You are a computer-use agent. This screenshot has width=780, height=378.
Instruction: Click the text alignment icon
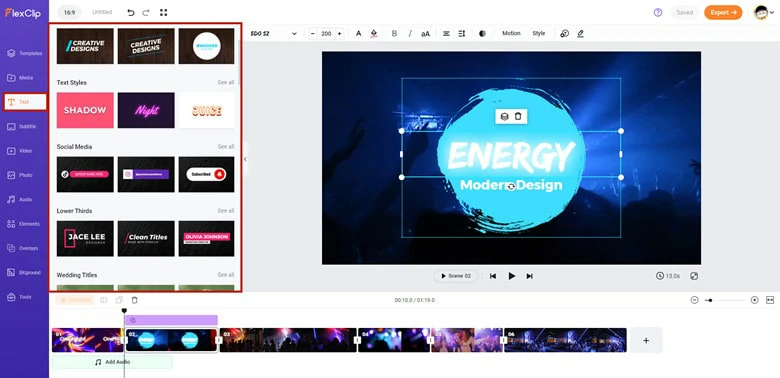[x=446, y=33]
